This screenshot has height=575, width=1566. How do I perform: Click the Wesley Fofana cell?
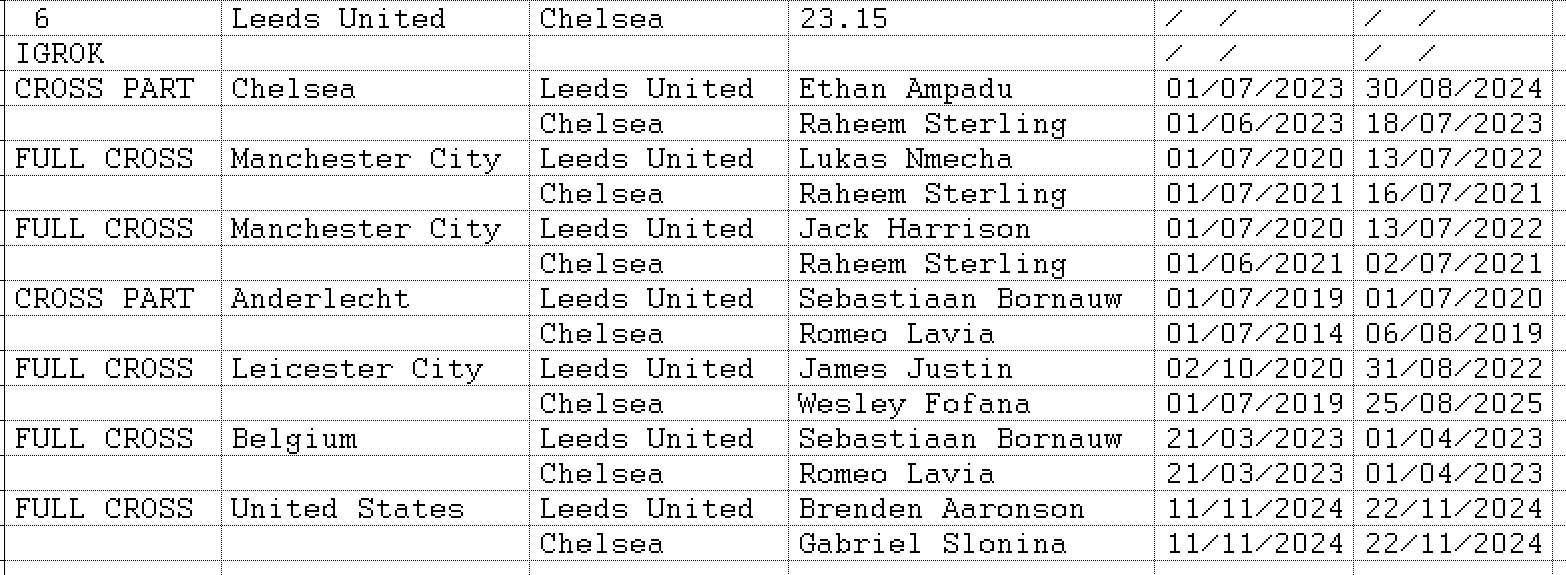click(914, 404)
